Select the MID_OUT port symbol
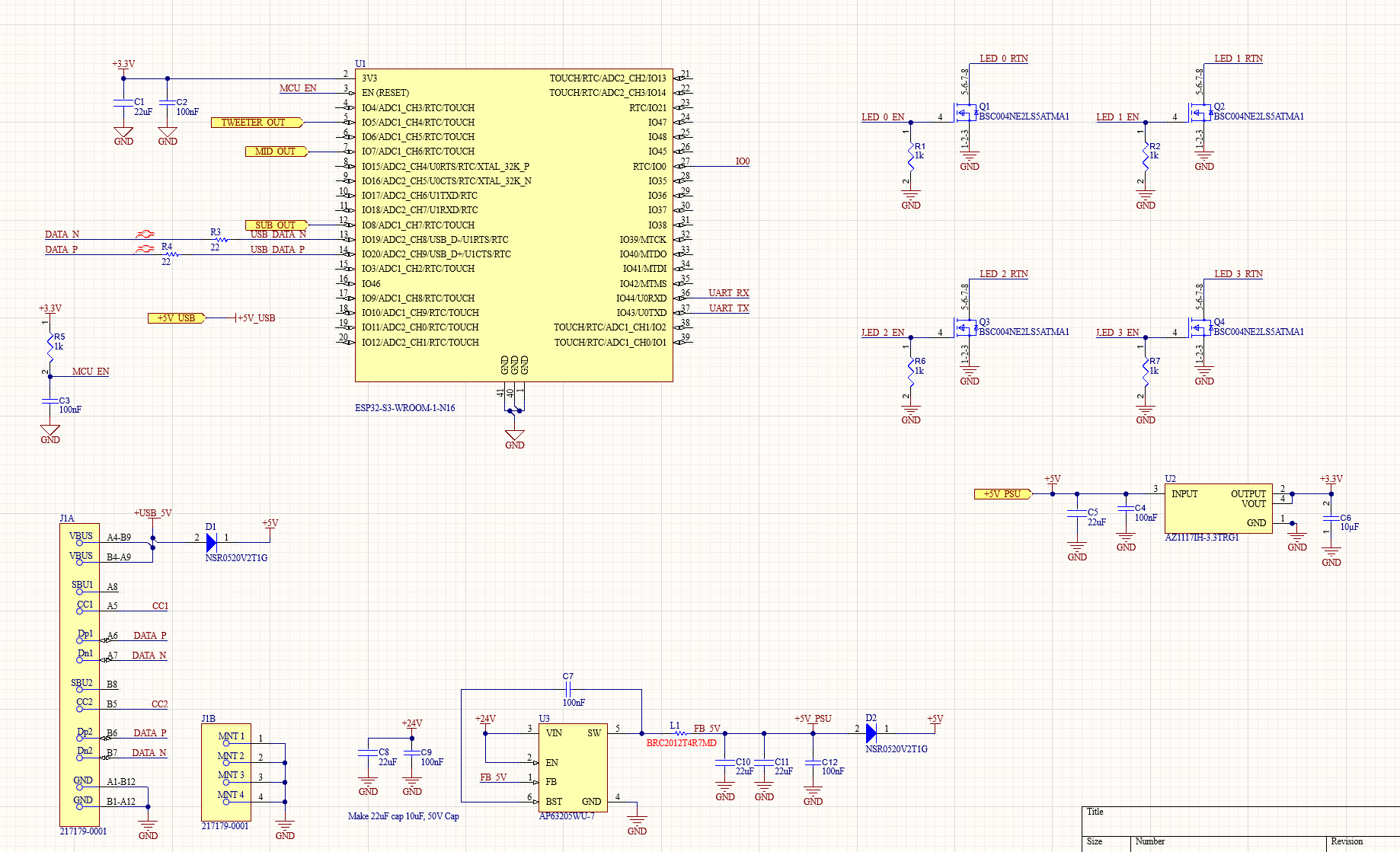The width and height of the screenshot is (1400, 852). (x=277, y=152)
